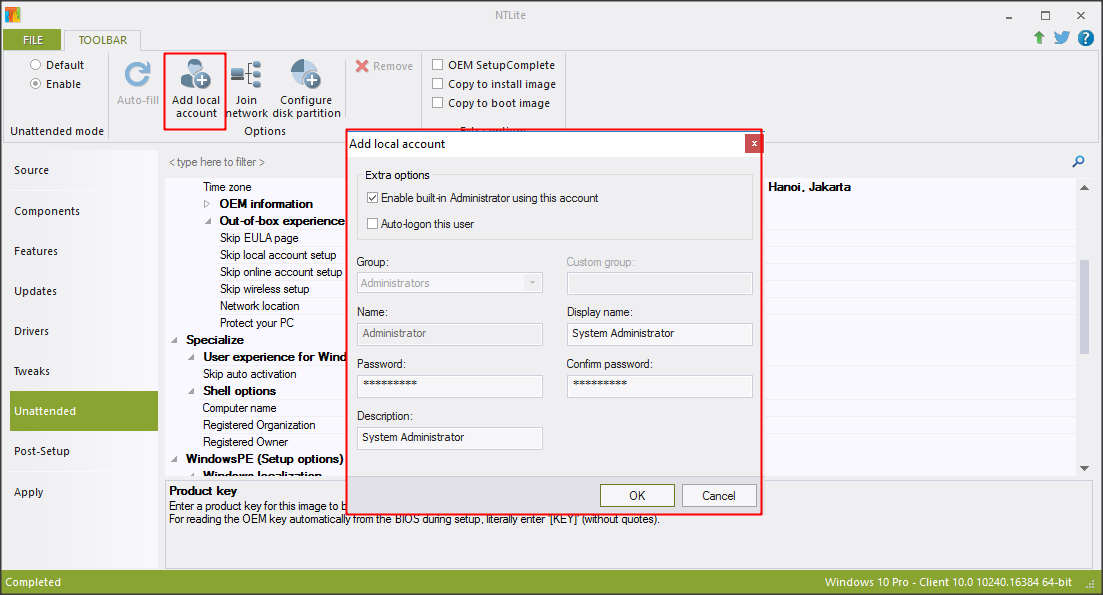Switch to the Post-Setup page

pos(42,451)
